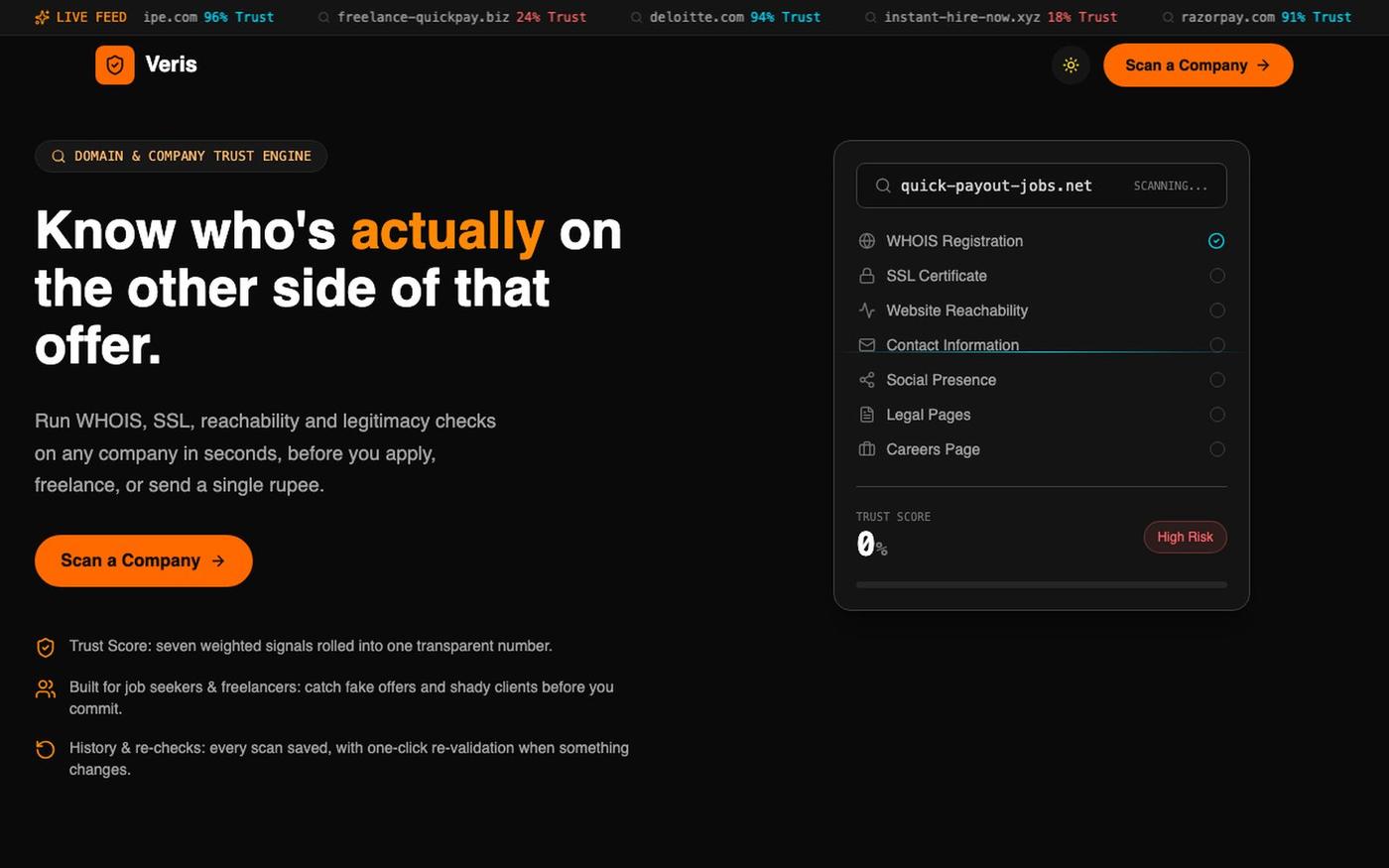
Task: Click Website Reachability status circle
Action: (1217, 310)
